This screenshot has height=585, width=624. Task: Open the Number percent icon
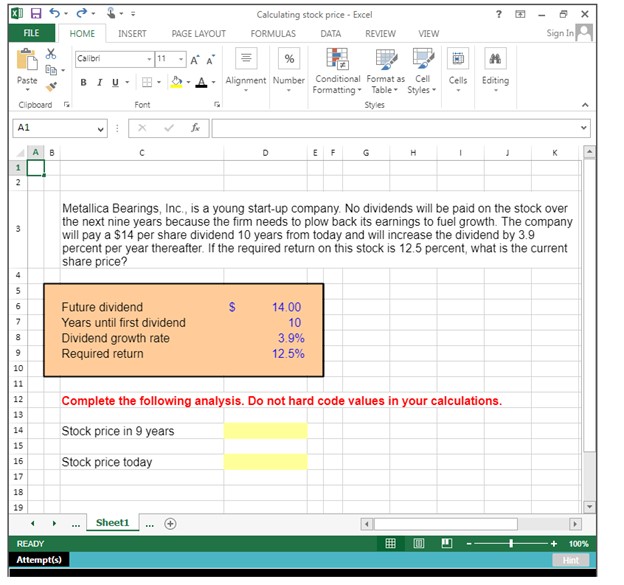[289, 59]
